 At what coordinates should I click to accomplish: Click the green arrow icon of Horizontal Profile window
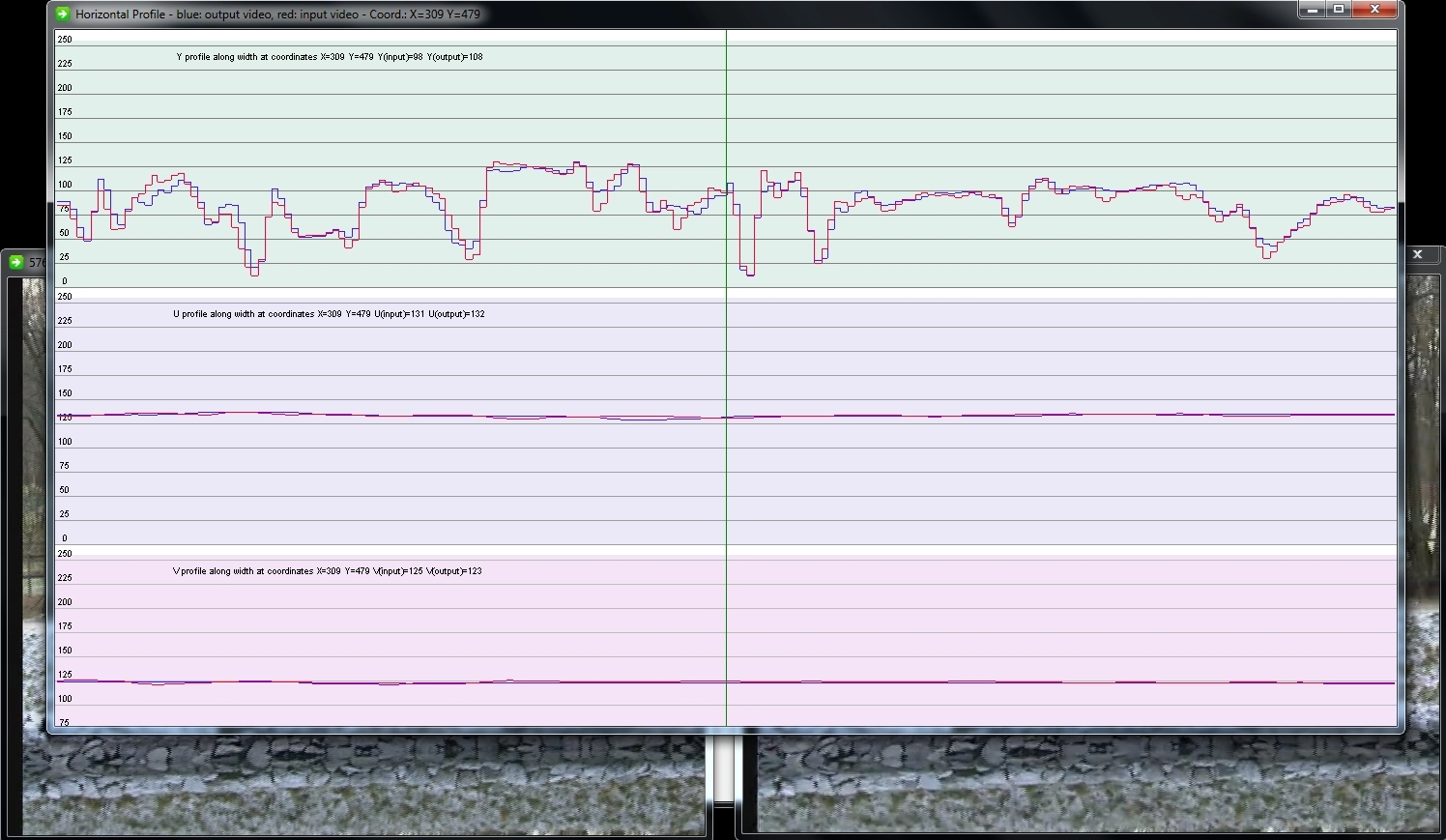pyautogui.click(x=63, y=14)
